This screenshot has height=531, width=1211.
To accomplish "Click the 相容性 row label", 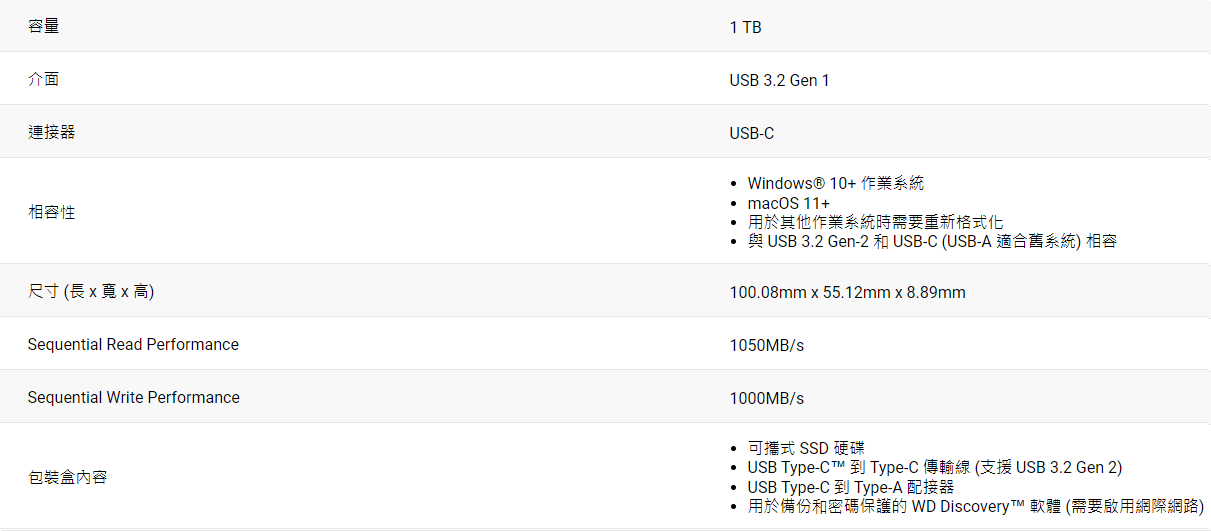I will pos(52,212).
